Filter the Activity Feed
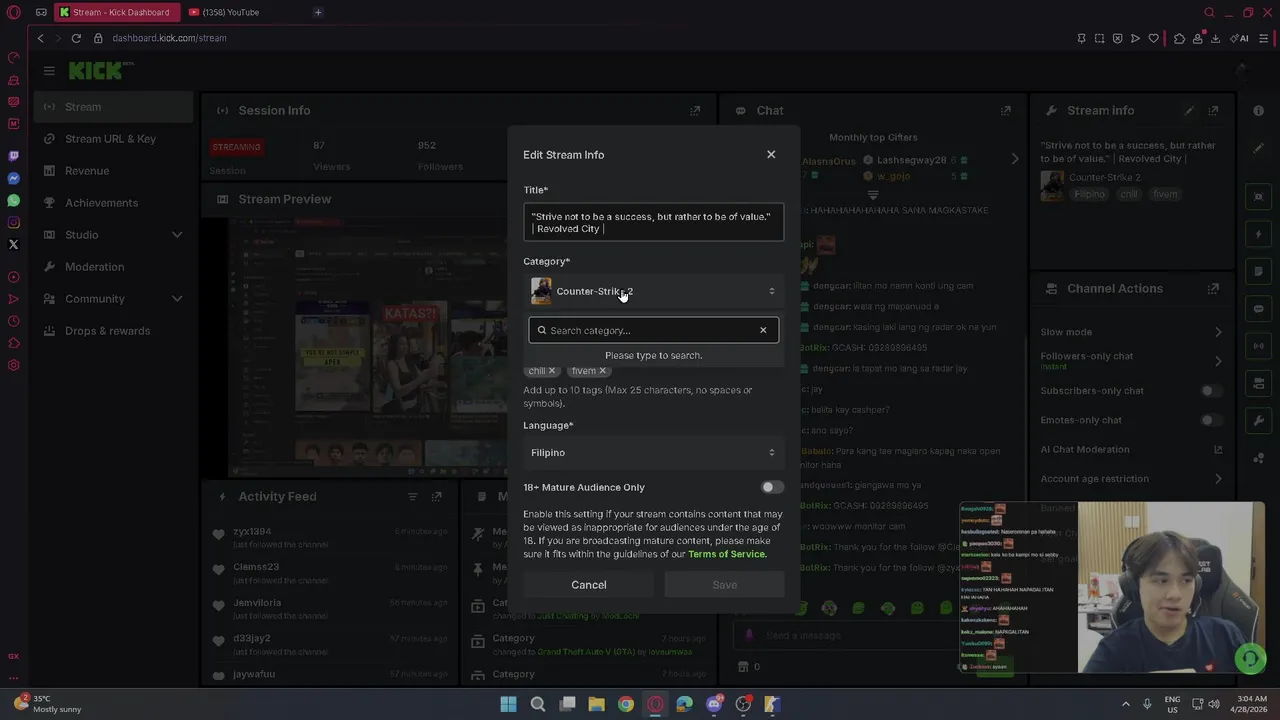 (x=412, y=497)
